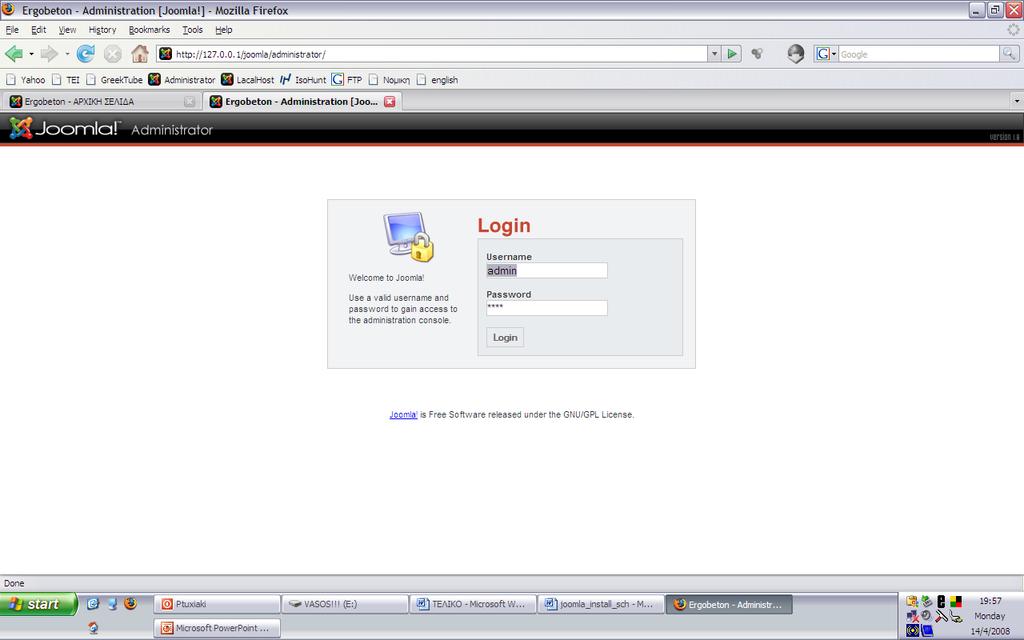The image size is (1024, 640).
Task: Click the Joomla! Administrator logo
Action: point(111,129)
